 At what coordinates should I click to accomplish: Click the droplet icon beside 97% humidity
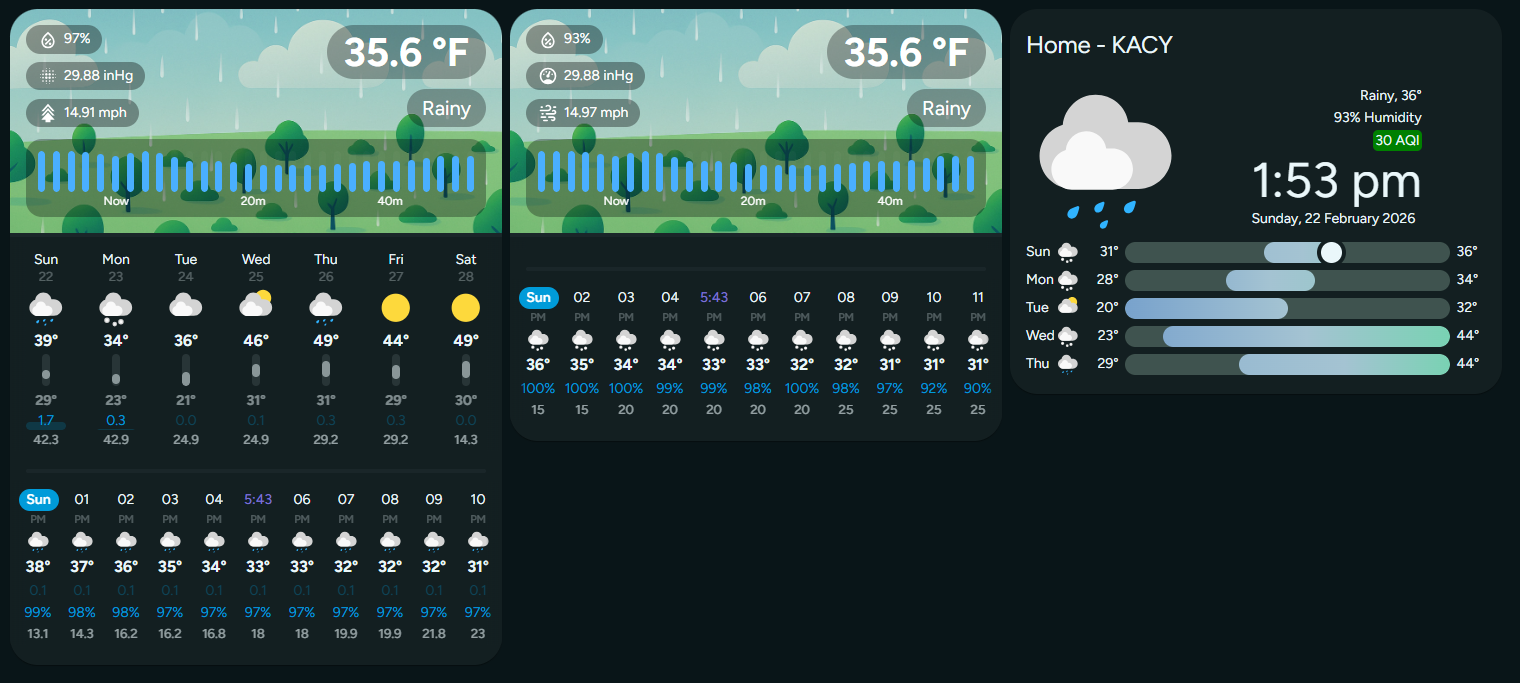(47, 39)
